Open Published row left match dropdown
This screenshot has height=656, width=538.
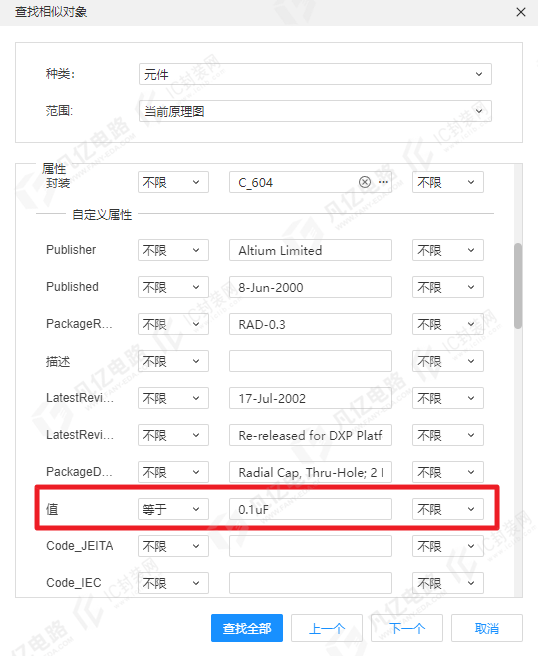pos(173,287)
